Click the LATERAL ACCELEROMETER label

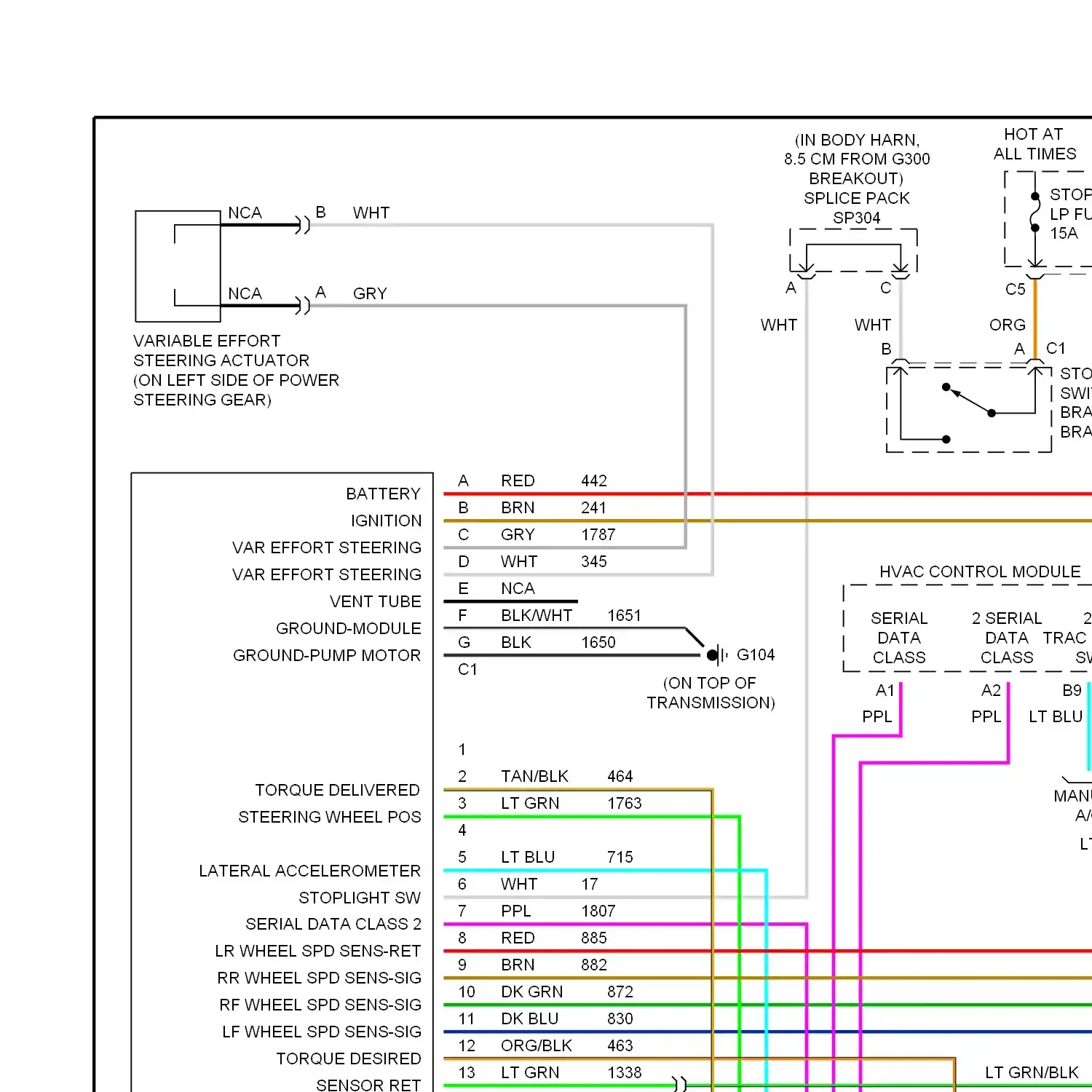pyautogui.click(x=310, y=871)
